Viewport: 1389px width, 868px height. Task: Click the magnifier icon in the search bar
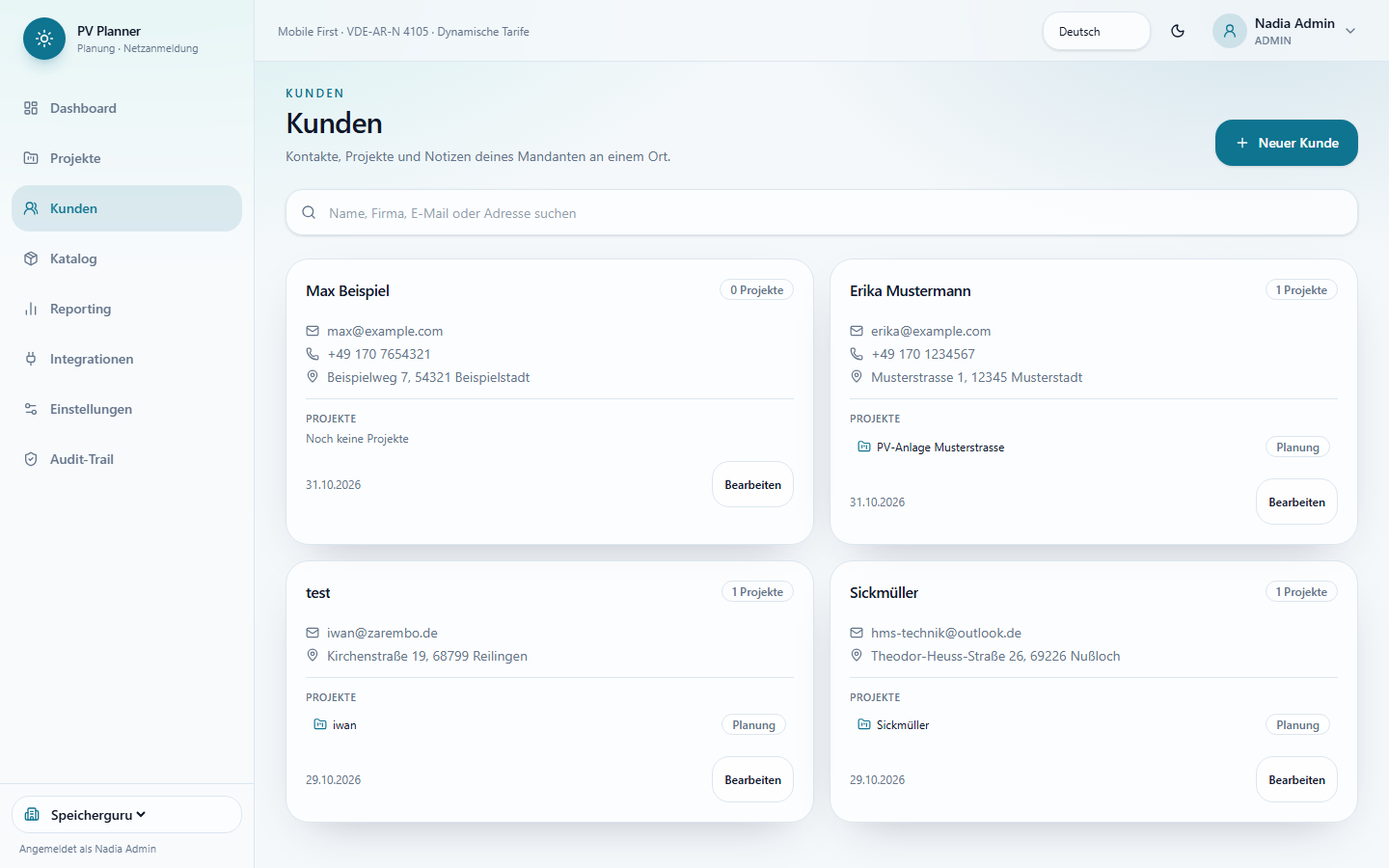pyautogui.click(x=309, y=212)
